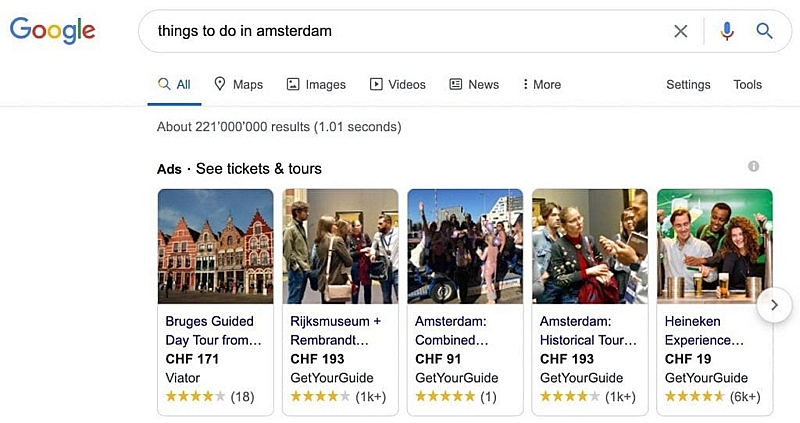Open search Settings
The width and height of the screenshot is (800, 423).
click(688, 85)
